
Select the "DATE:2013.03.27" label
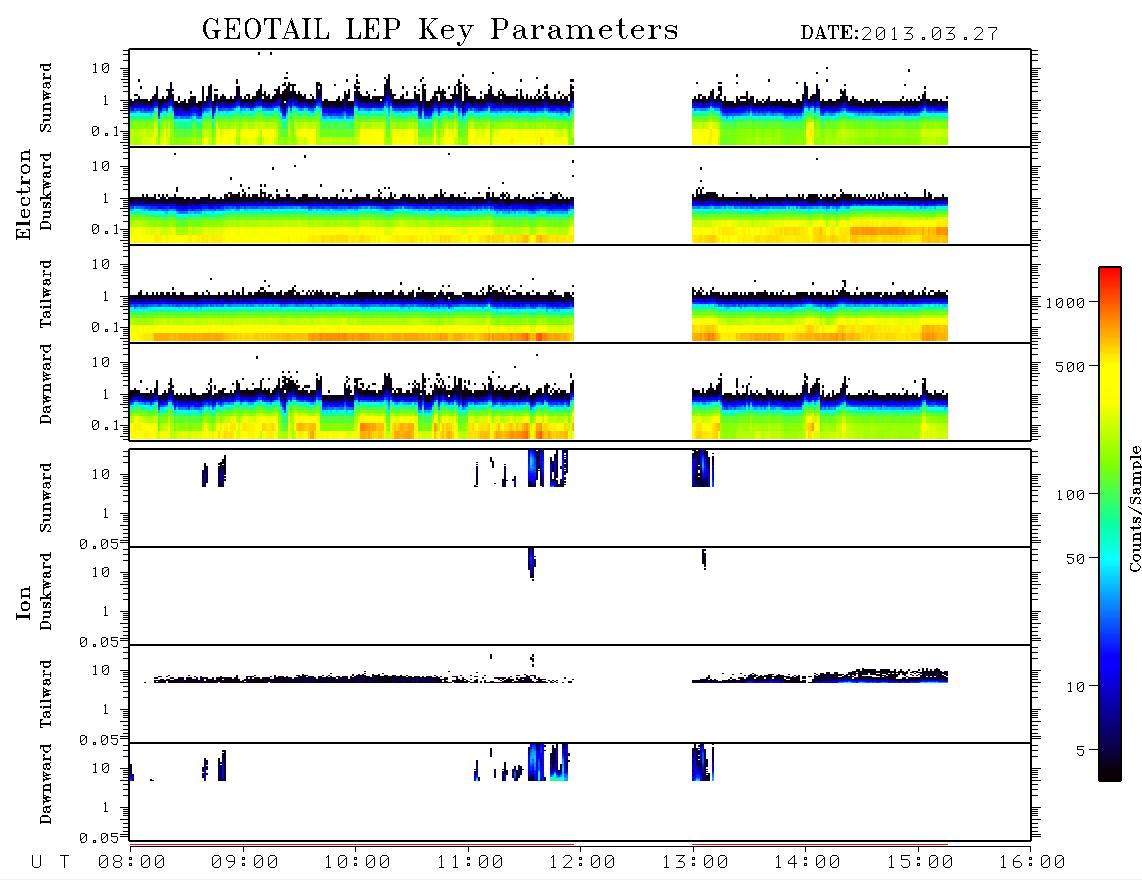(x=899, y=34)
